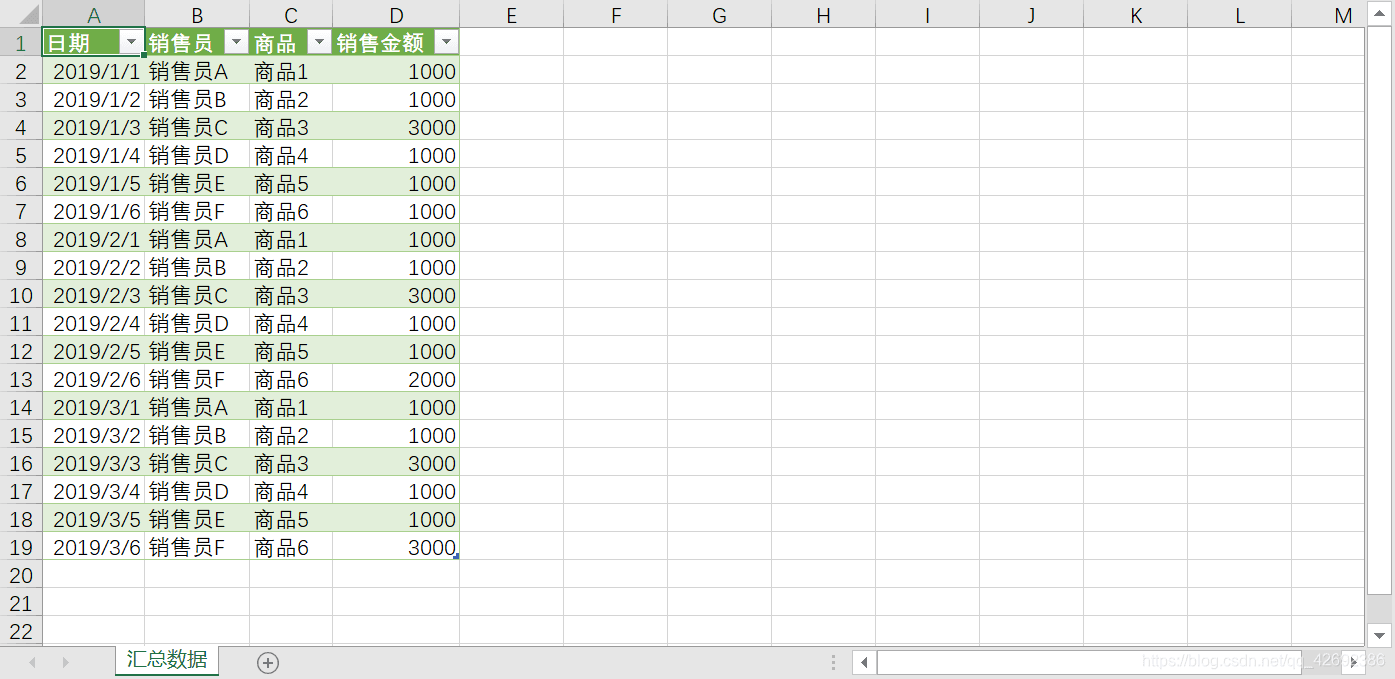Image resolution: width=1395 pixels, height=679 pixels.
Task: Click 销售员F cell in row 7
Action: pyautogui.click(x=197, y=211)
